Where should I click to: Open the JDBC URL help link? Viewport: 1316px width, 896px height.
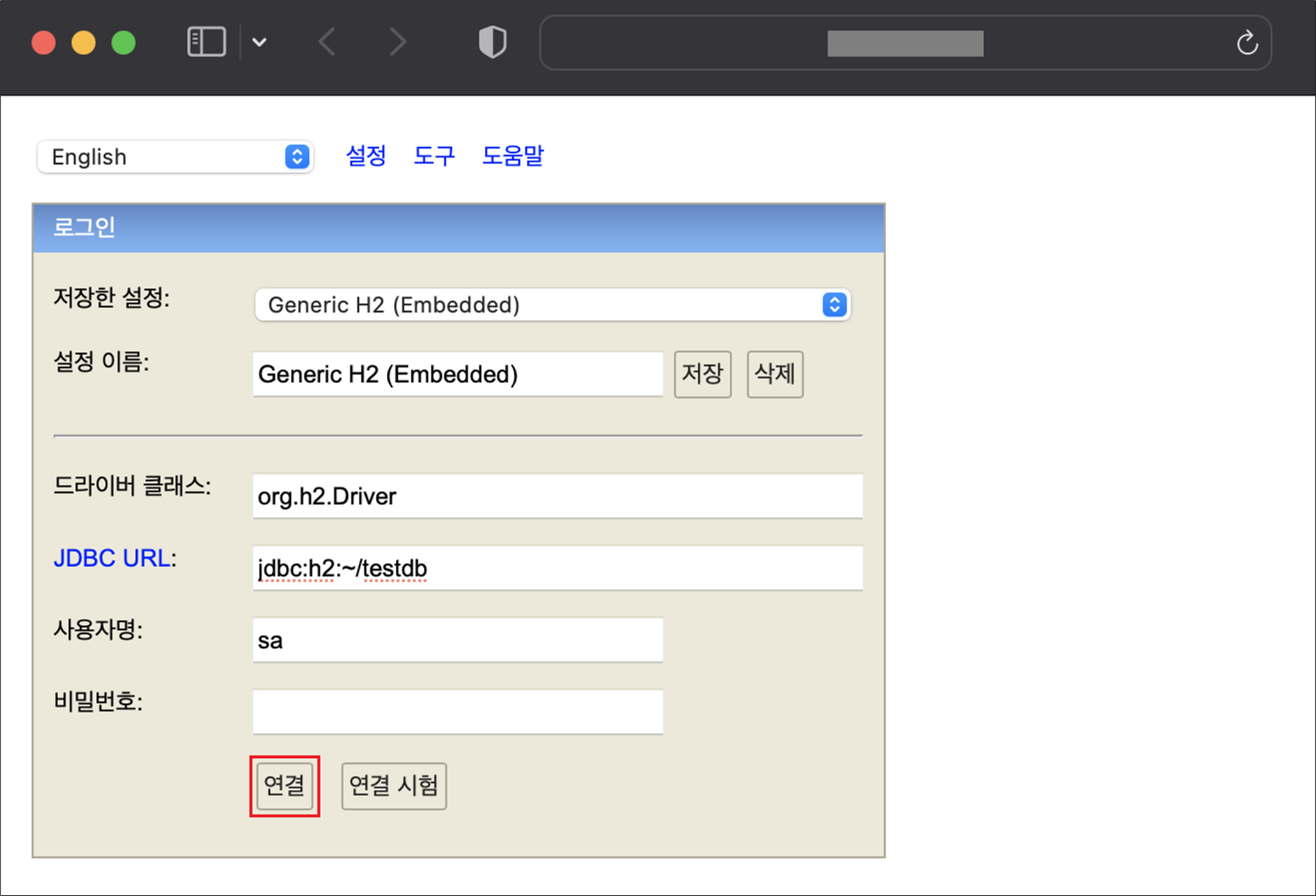[x=112, y=558]
